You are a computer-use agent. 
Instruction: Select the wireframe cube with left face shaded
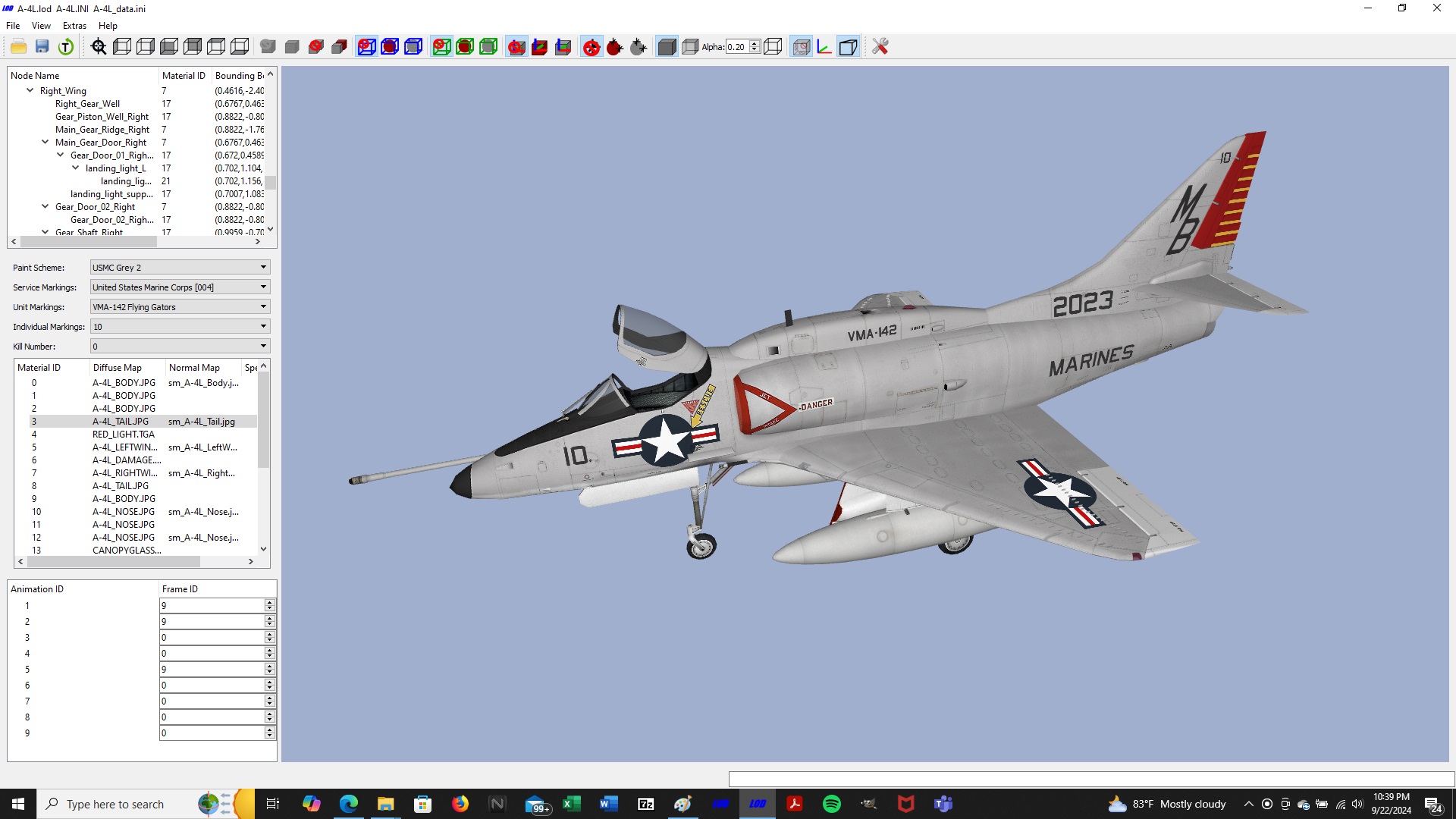[x=122, y=47]
